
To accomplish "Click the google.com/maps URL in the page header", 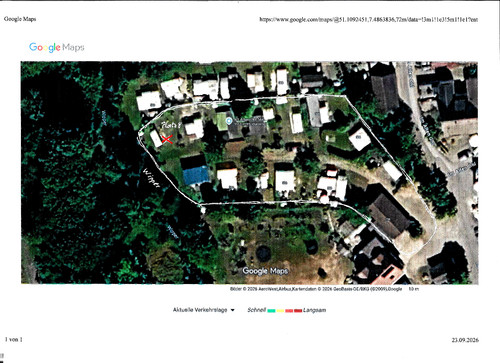I will (369, 20).
